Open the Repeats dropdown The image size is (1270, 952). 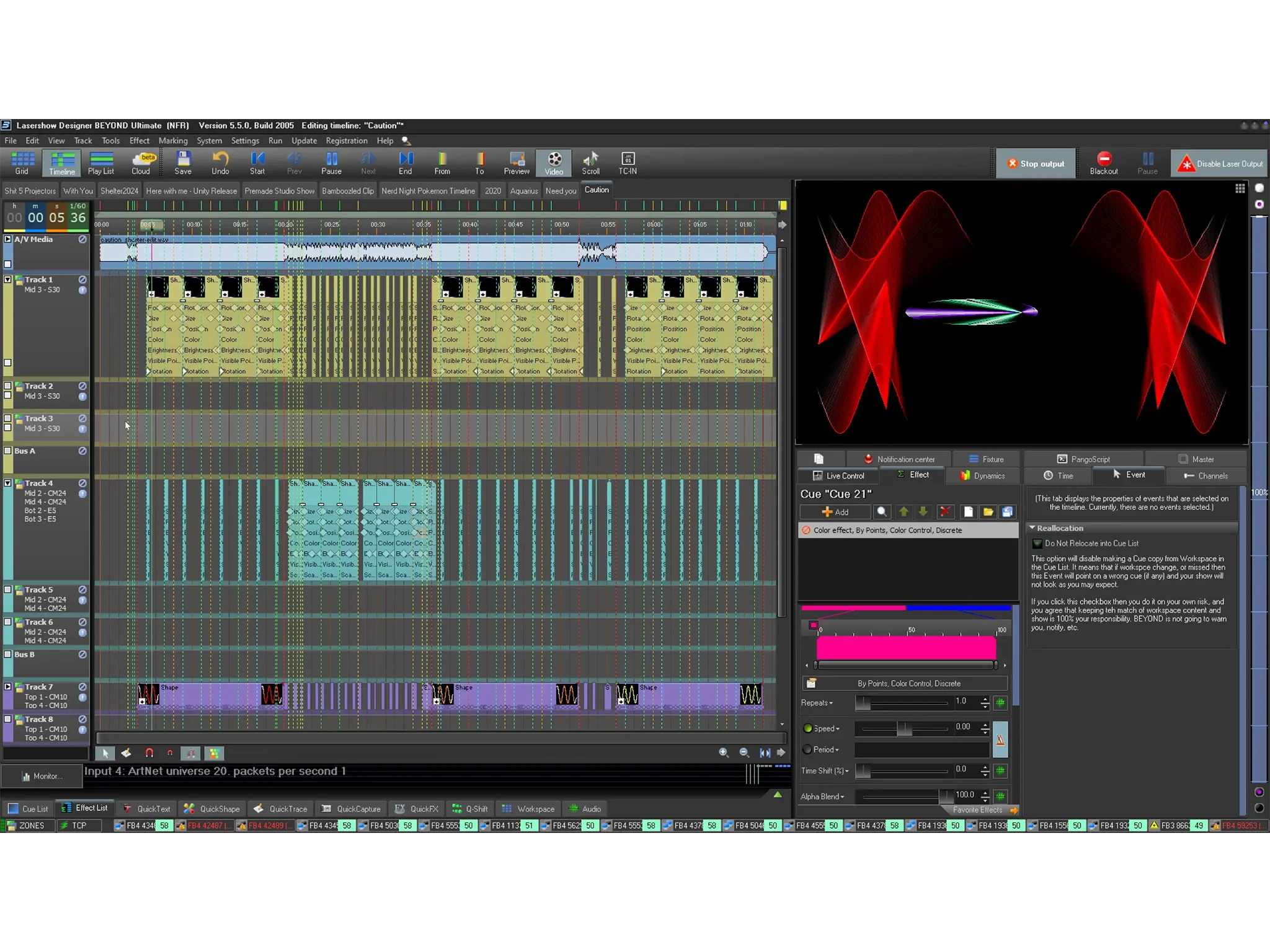click(x=817, y=703)
